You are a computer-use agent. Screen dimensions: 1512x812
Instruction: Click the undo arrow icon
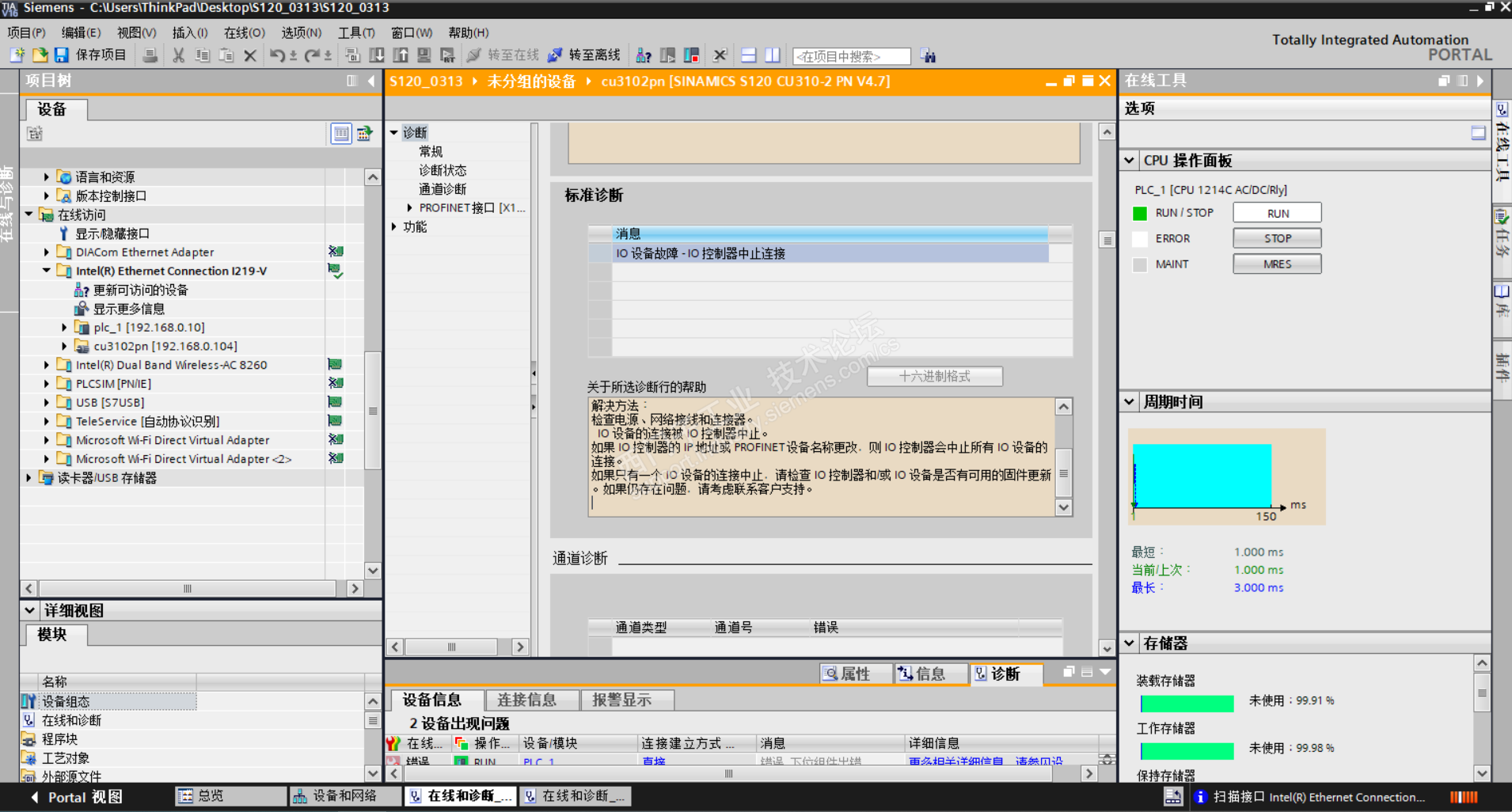(277, 55)
